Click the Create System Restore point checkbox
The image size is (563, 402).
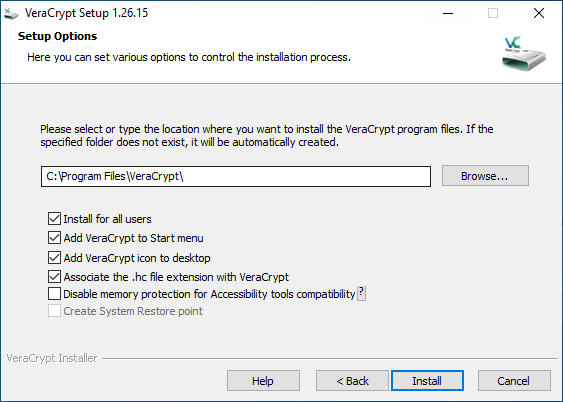pyautogui.click(x=54, y=311)
